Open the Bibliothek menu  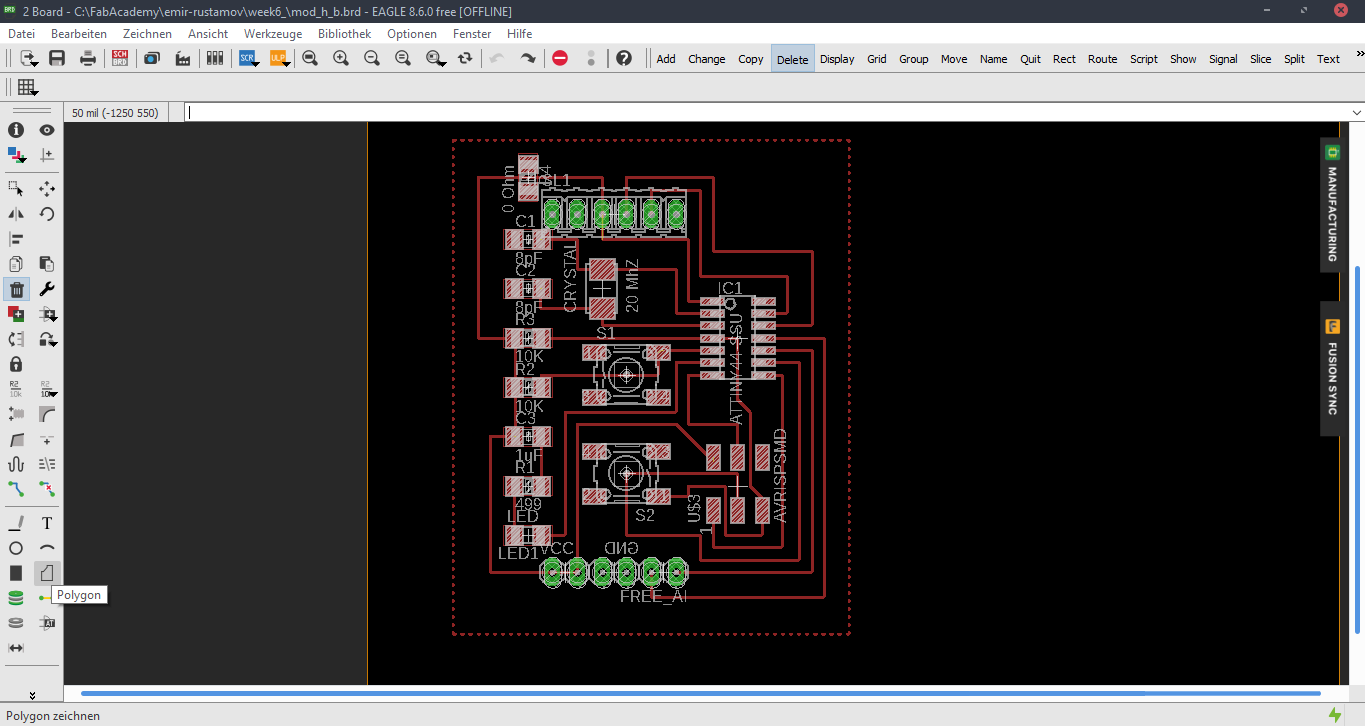[344, 33]
